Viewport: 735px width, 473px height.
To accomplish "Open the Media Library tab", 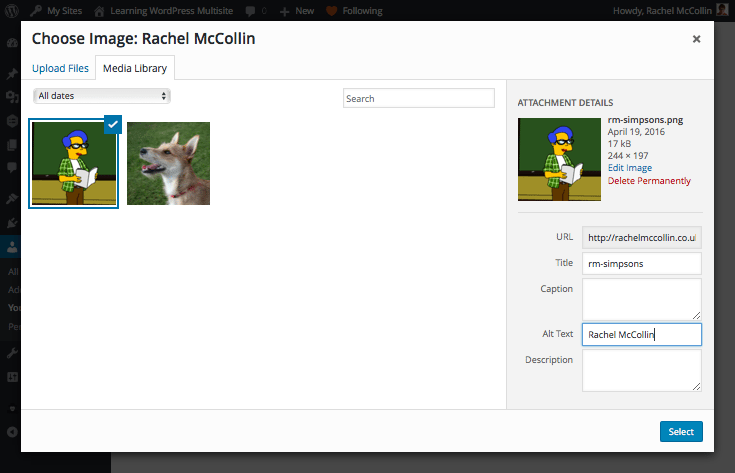I will (135, 68).
